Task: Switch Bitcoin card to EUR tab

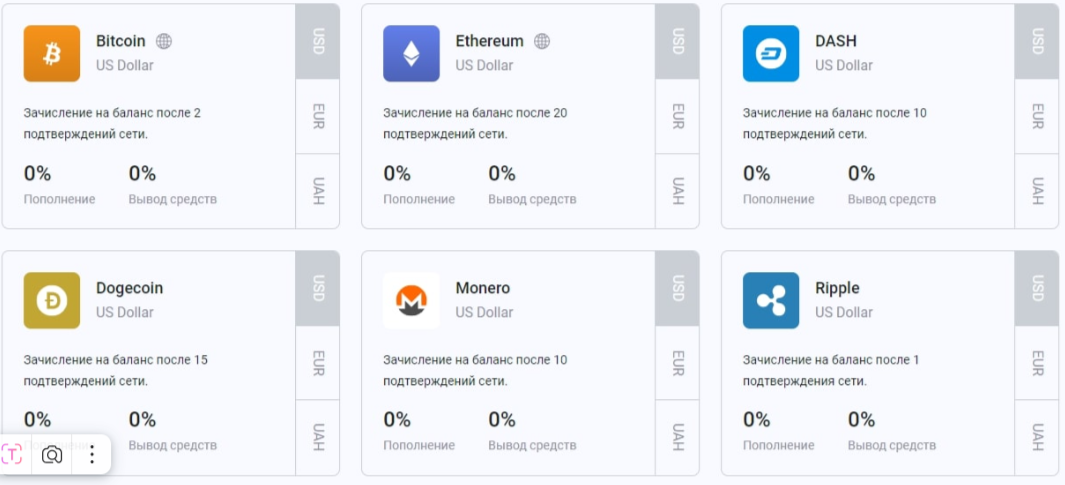Action: 318,116
